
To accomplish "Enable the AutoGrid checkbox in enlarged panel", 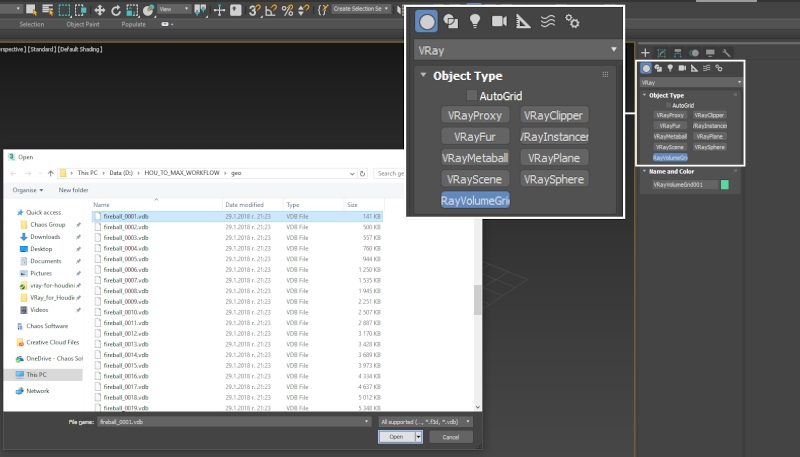I will (472, 95).
